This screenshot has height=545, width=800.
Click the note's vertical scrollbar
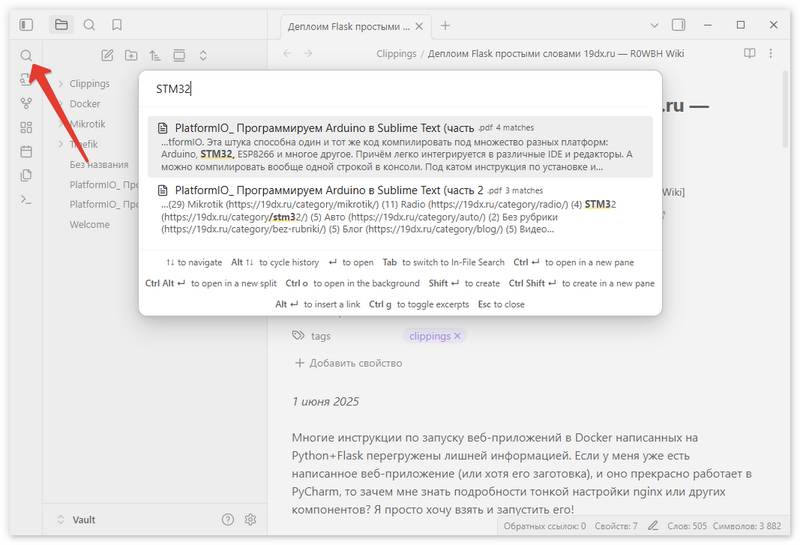pos(786,110)
